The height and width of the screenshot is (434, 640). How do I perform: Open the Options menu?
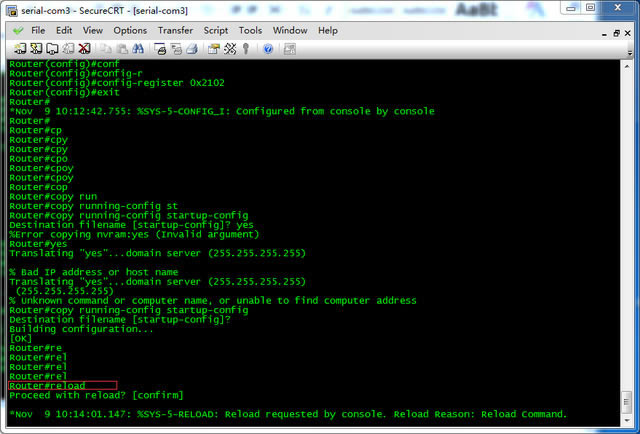pyautogui.click(x=130, y=31)
